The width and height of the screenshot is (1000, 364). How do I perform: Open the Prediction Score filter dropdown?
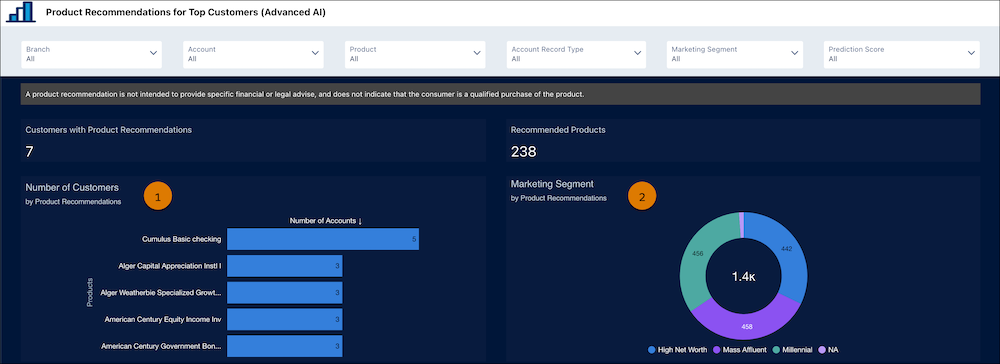(x=902, y=54)
